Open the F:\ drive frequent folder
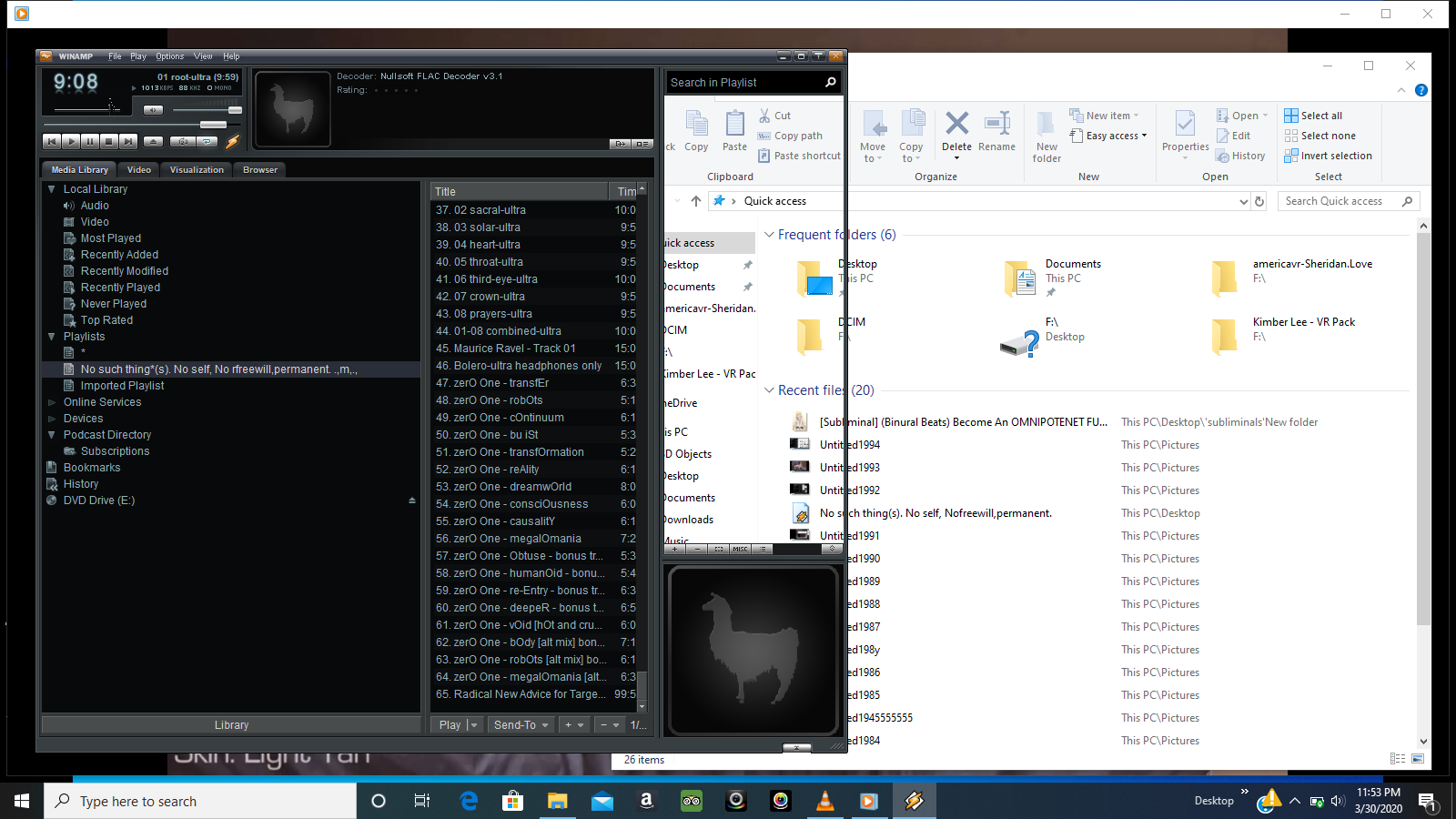The width and height of the screenshot is (1456, 819). tap(1051, 337)
